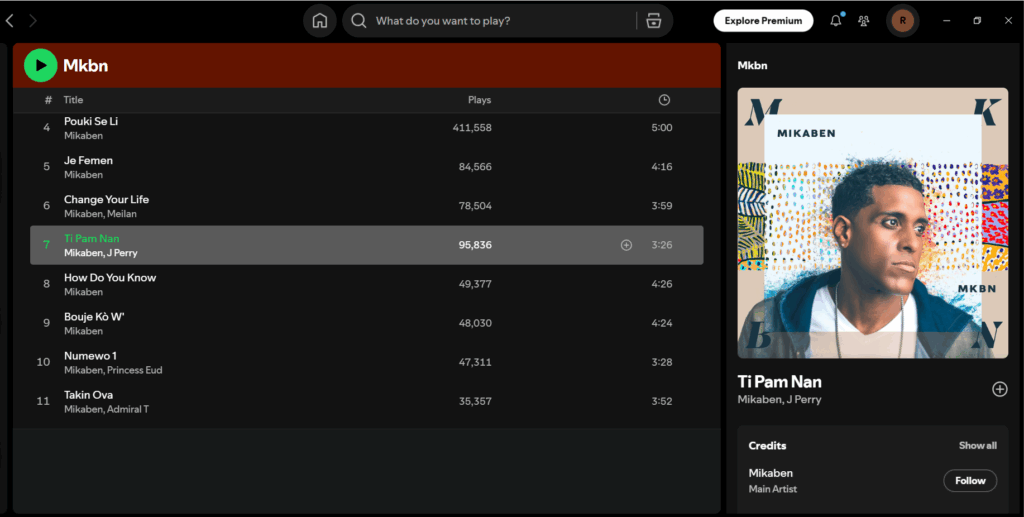Open Friend Activity icon

click(863, 21)
